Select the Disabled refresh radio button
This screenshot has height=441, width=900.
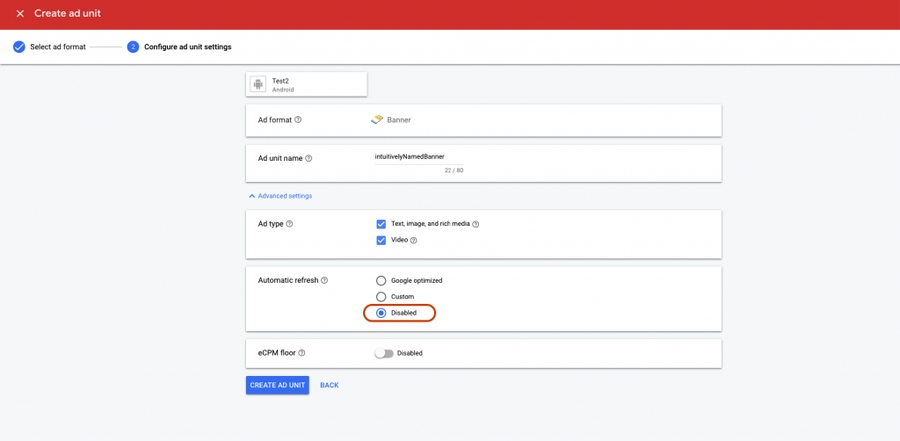(x=381, y=313)
